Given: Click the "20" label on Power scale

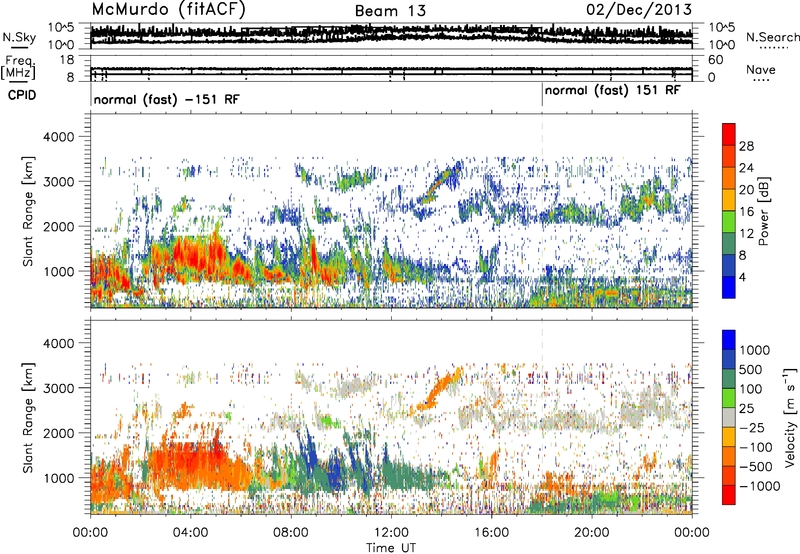Looking at the screenshot, I should [746, 190].
